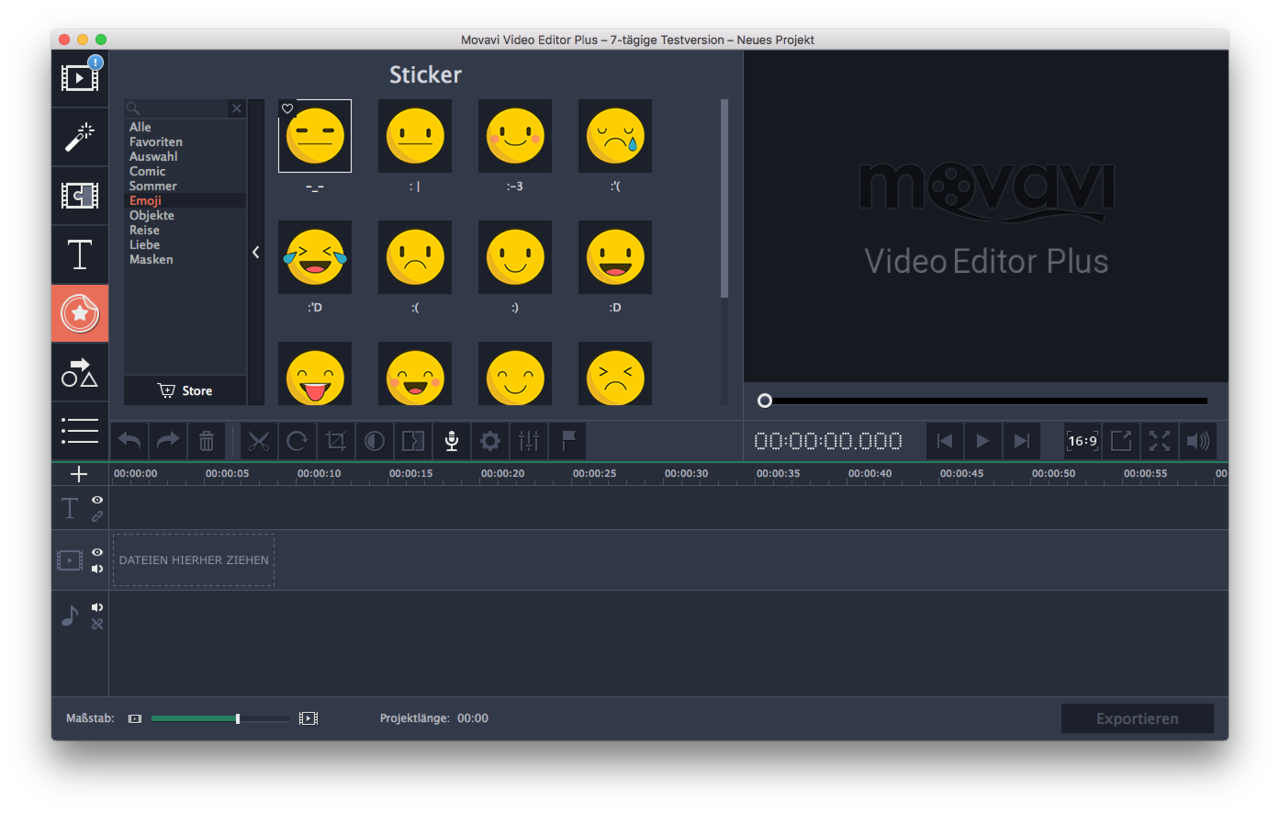Select the Stickers star tab
This screenshot has width=1280, height=814.
pyautogui.click(x=80, y=314)
